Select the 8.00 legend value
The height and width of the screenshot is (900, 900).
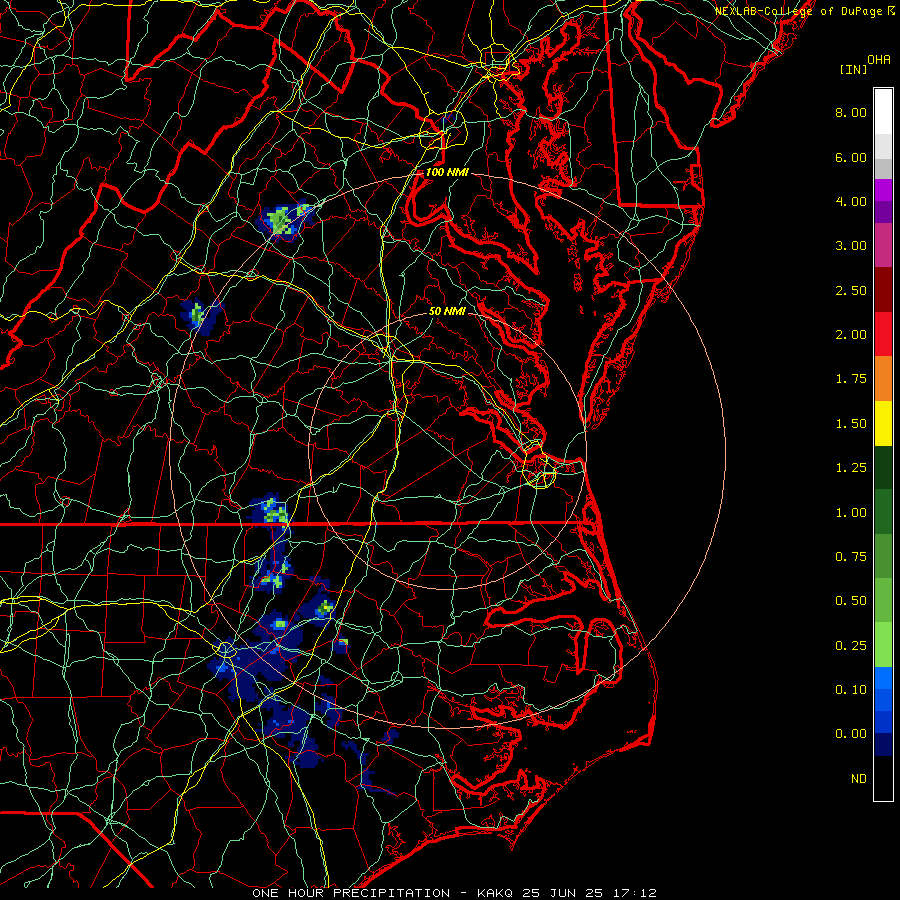851,112
